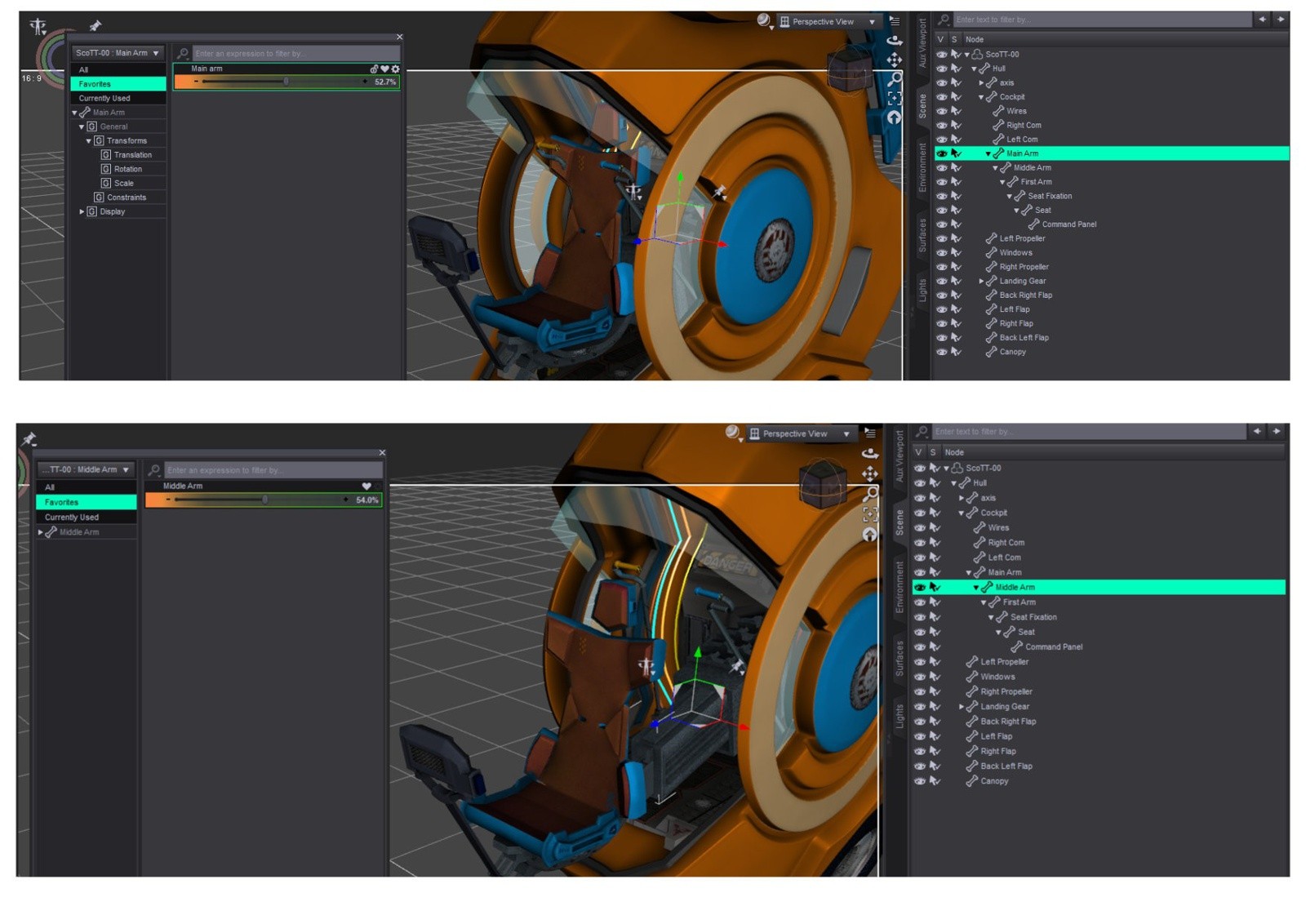Open Scene tab in bottom screenshot sidebar
Viewport: 1306px width, 924px height.
click(x=900, y=522)
